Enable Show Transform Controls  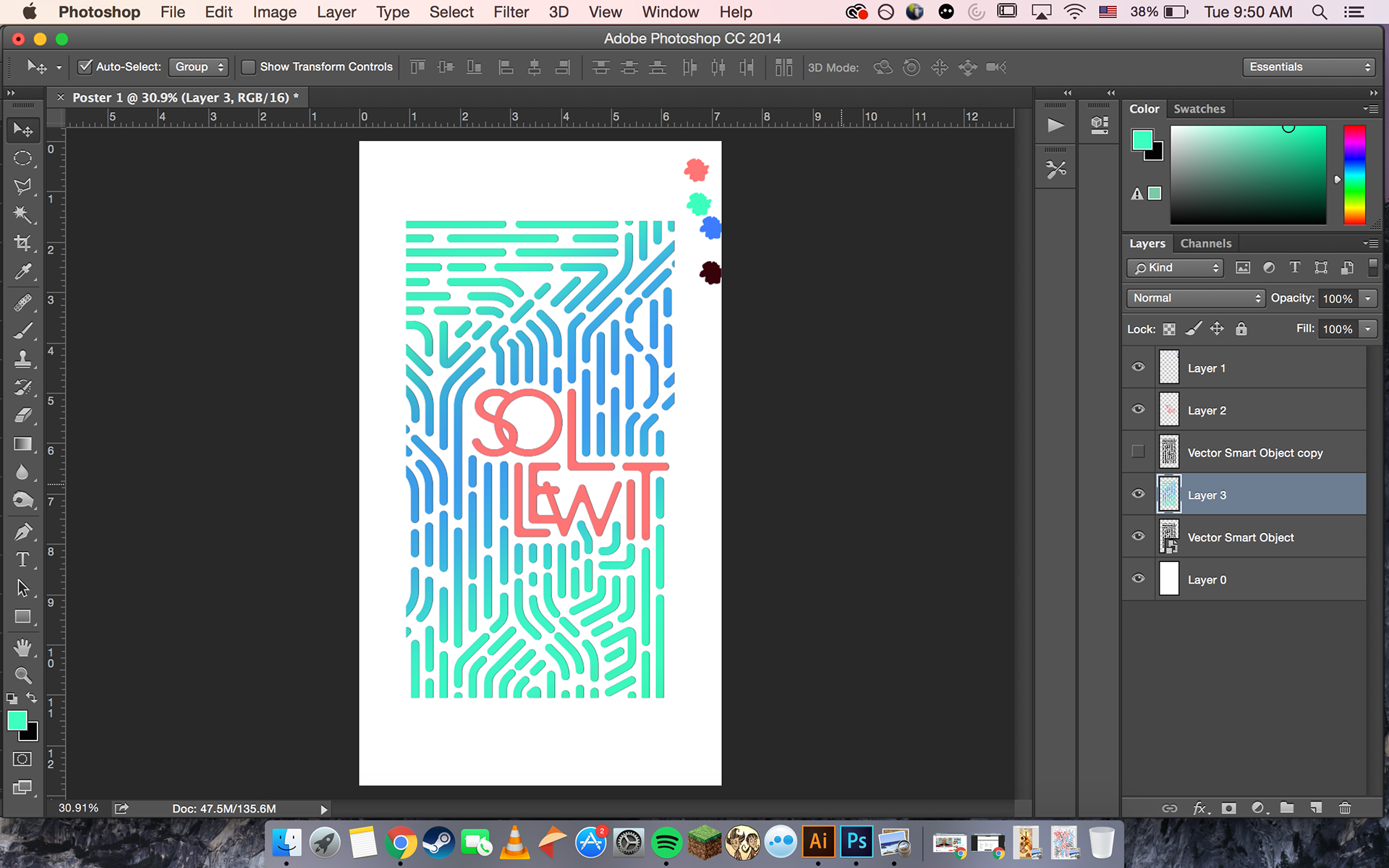(x=248, y=67)
